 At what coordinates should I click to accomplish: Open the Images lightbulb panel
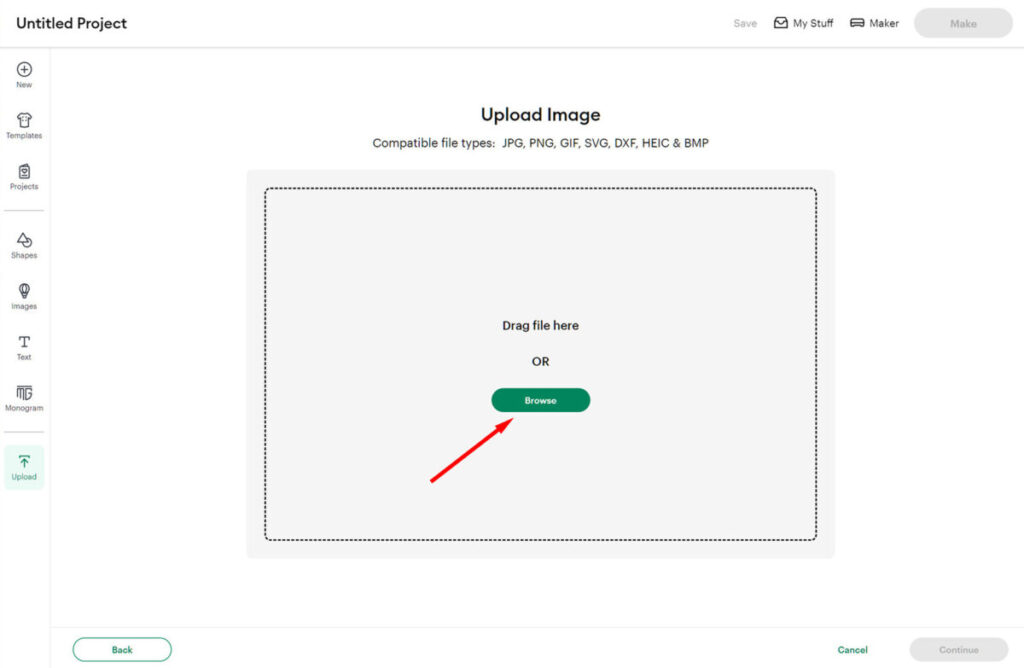tap(24, 292)
